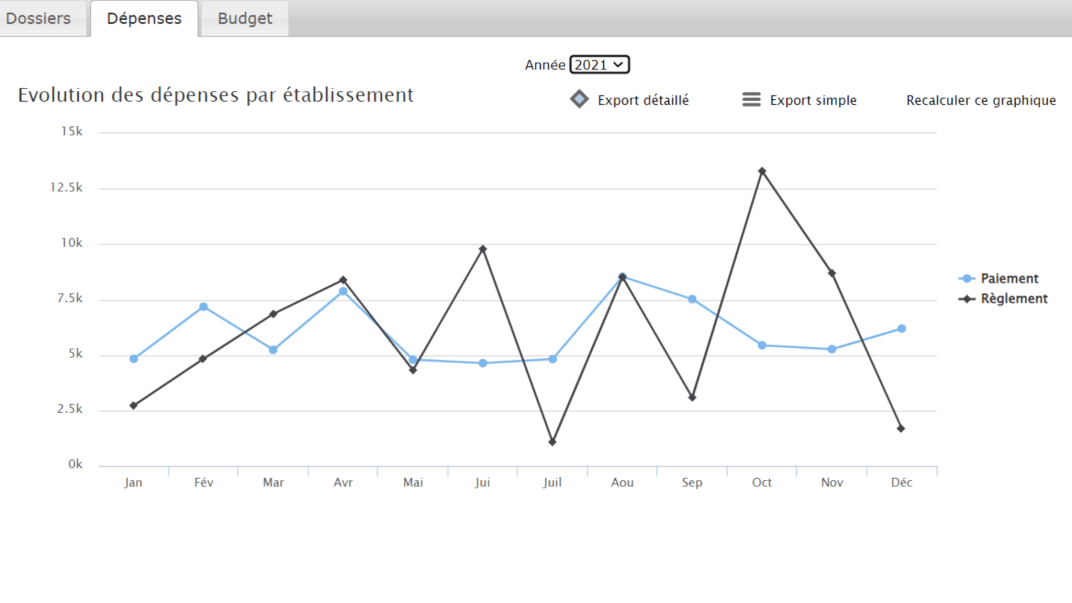Click the Règlement peak point in Oct
Image resolution: width=1072 pixels, height=603 pixels.
click(x=762, y=172)
